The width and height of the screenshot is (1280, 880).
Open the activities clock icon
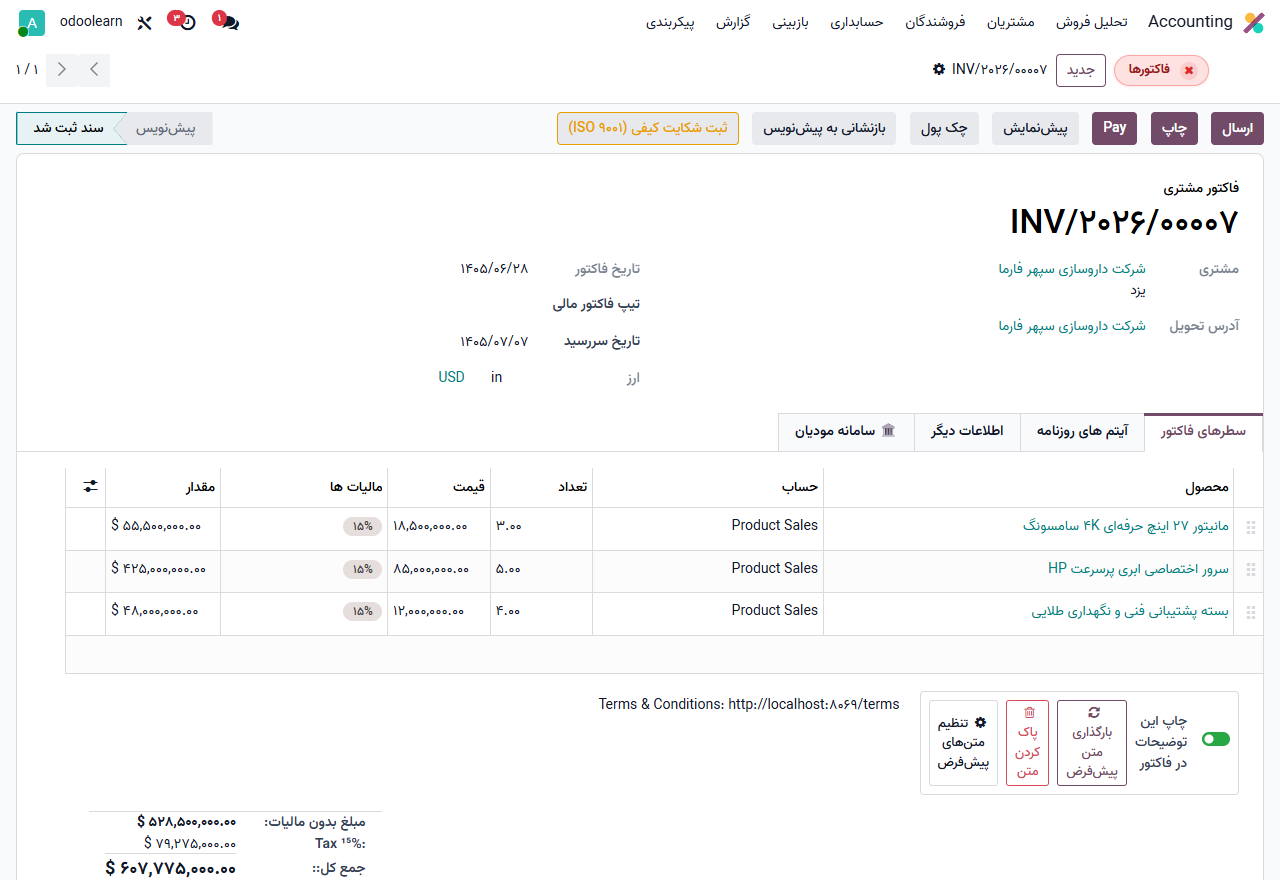pyautogui.click(x=183, y=21)
